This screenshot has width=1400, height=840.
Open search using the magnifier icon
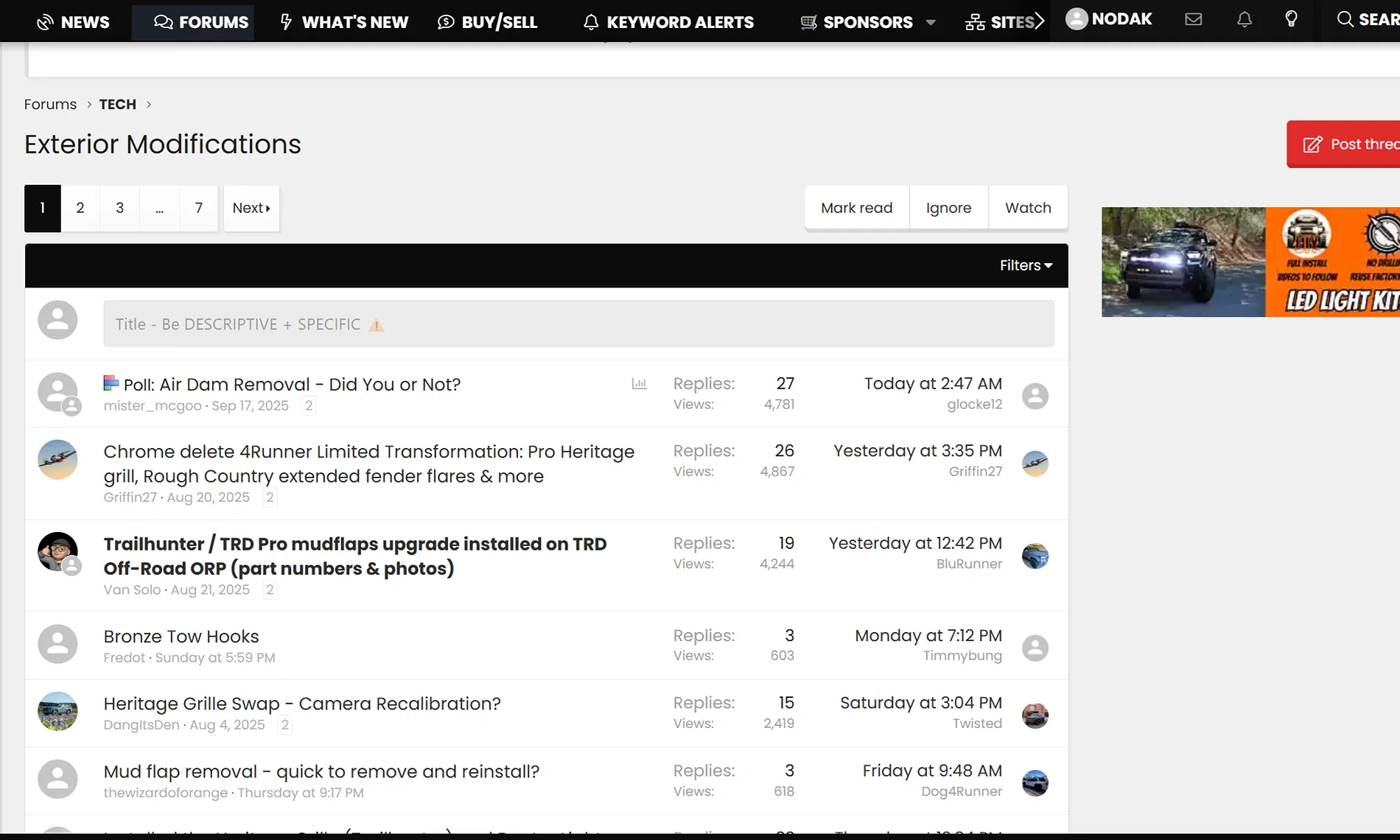1344,19
